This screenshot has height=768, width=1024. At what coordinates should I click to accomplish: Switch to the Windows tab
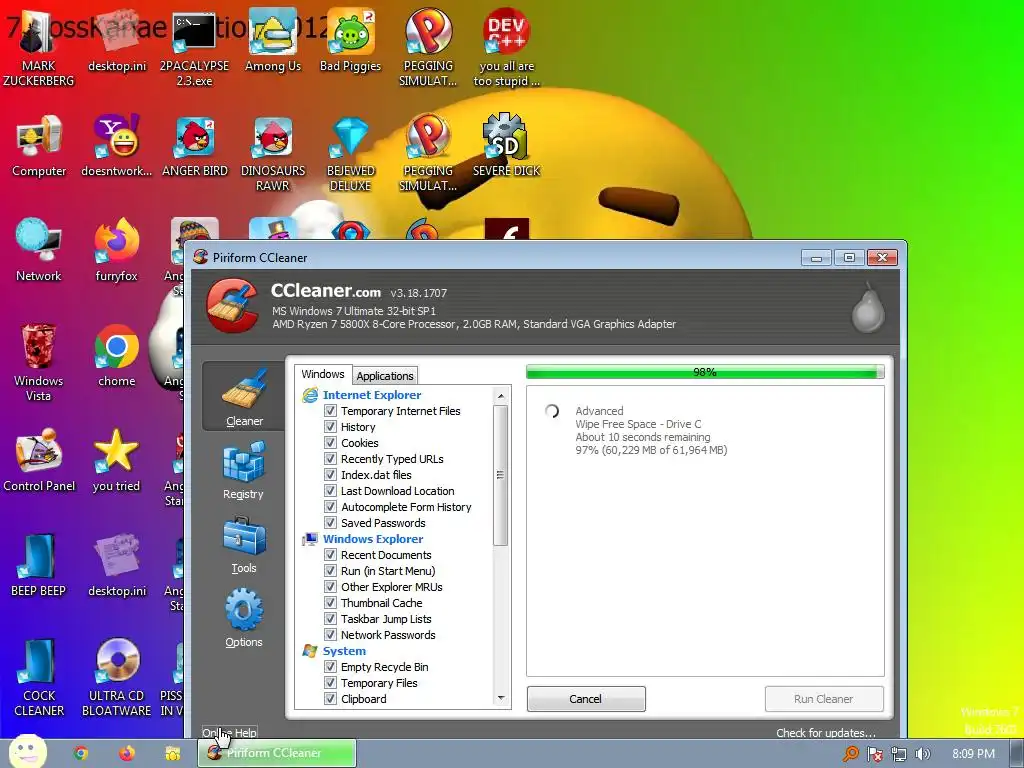point(323,374)
